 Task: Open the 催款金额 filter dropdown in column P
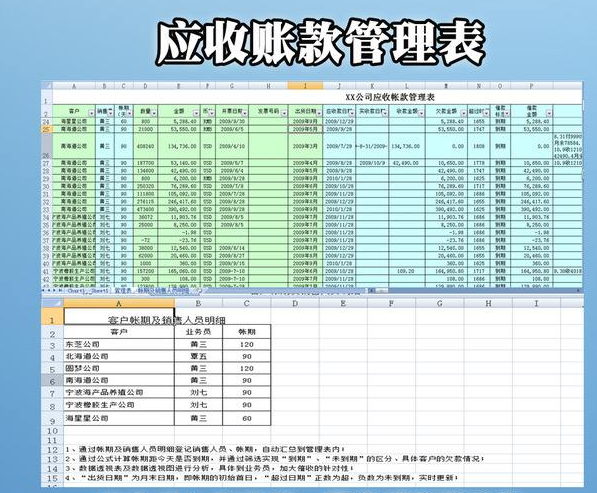549,113
